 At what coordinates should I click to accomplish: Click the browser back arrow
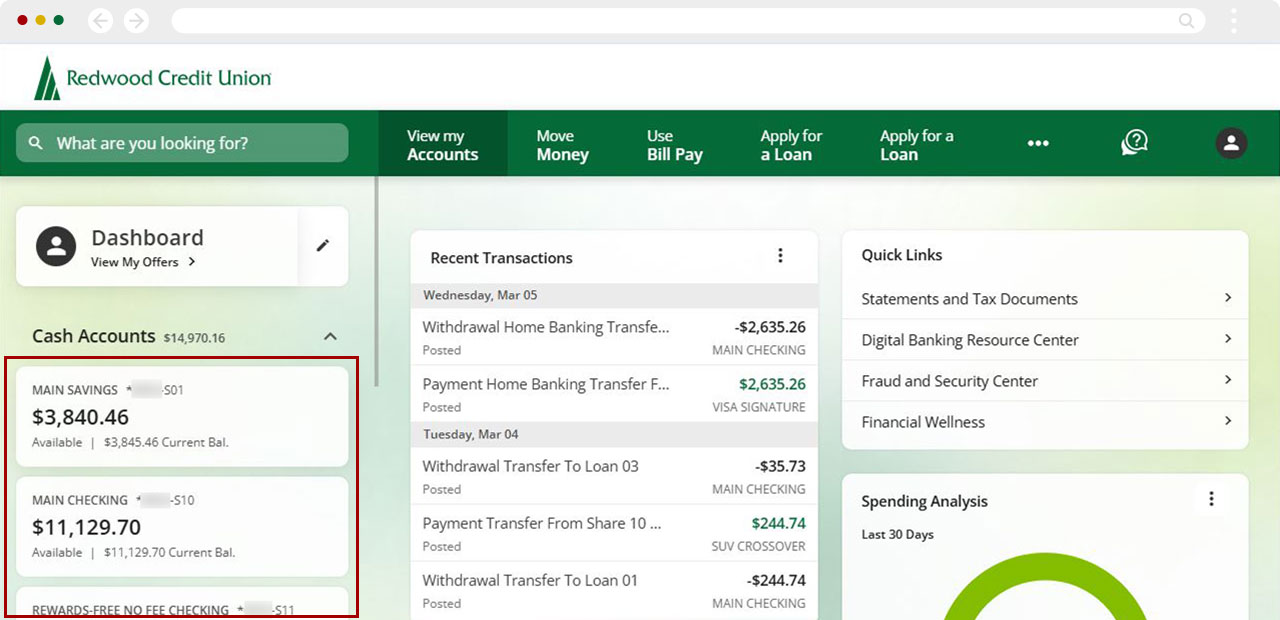tap(101, 21)
